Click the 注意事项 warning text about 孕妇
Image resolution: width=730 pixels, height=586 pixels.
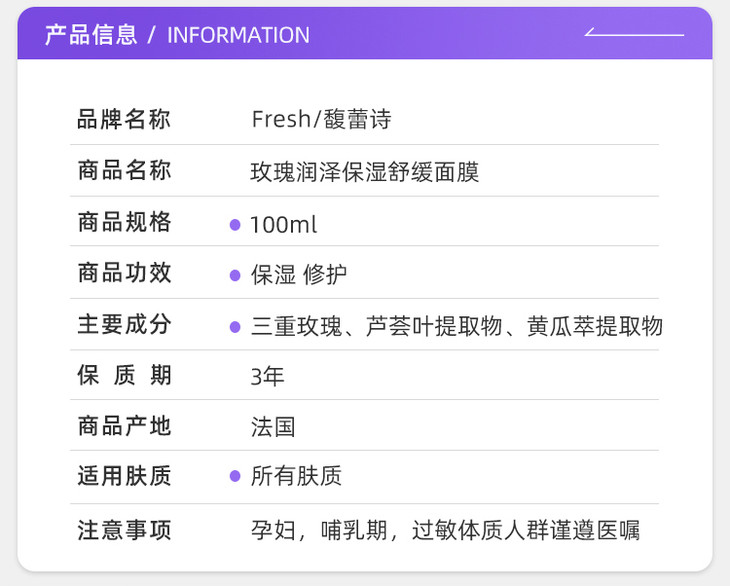tap(445, 530)
